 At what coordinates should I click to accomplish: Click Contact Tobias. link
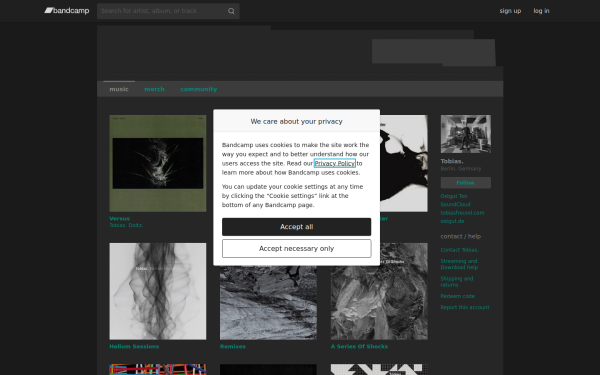click(x=460, y=250)
